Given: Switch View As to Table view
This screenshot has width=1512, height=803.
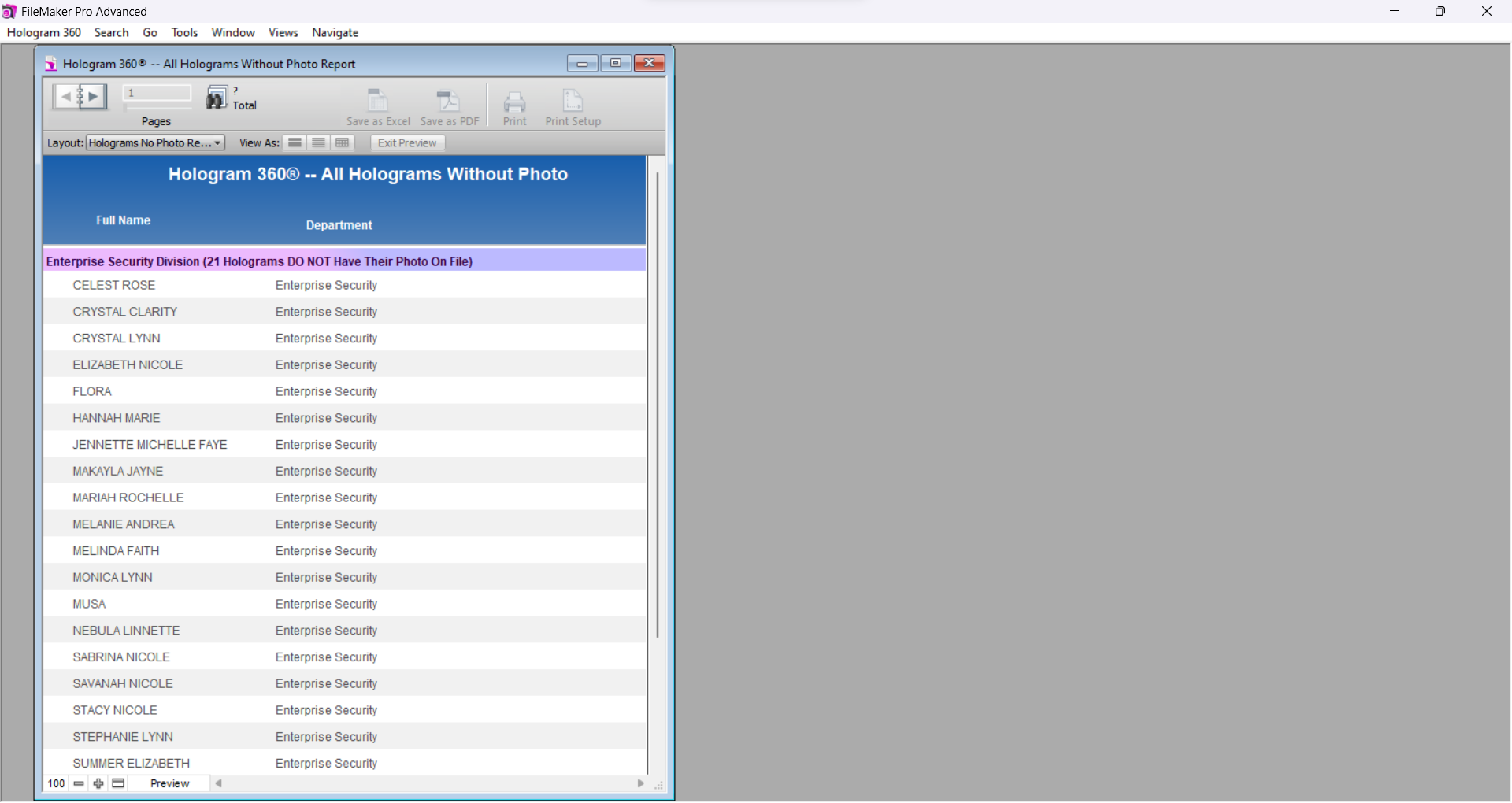Looking at the screenshot, I should point(342,142).
